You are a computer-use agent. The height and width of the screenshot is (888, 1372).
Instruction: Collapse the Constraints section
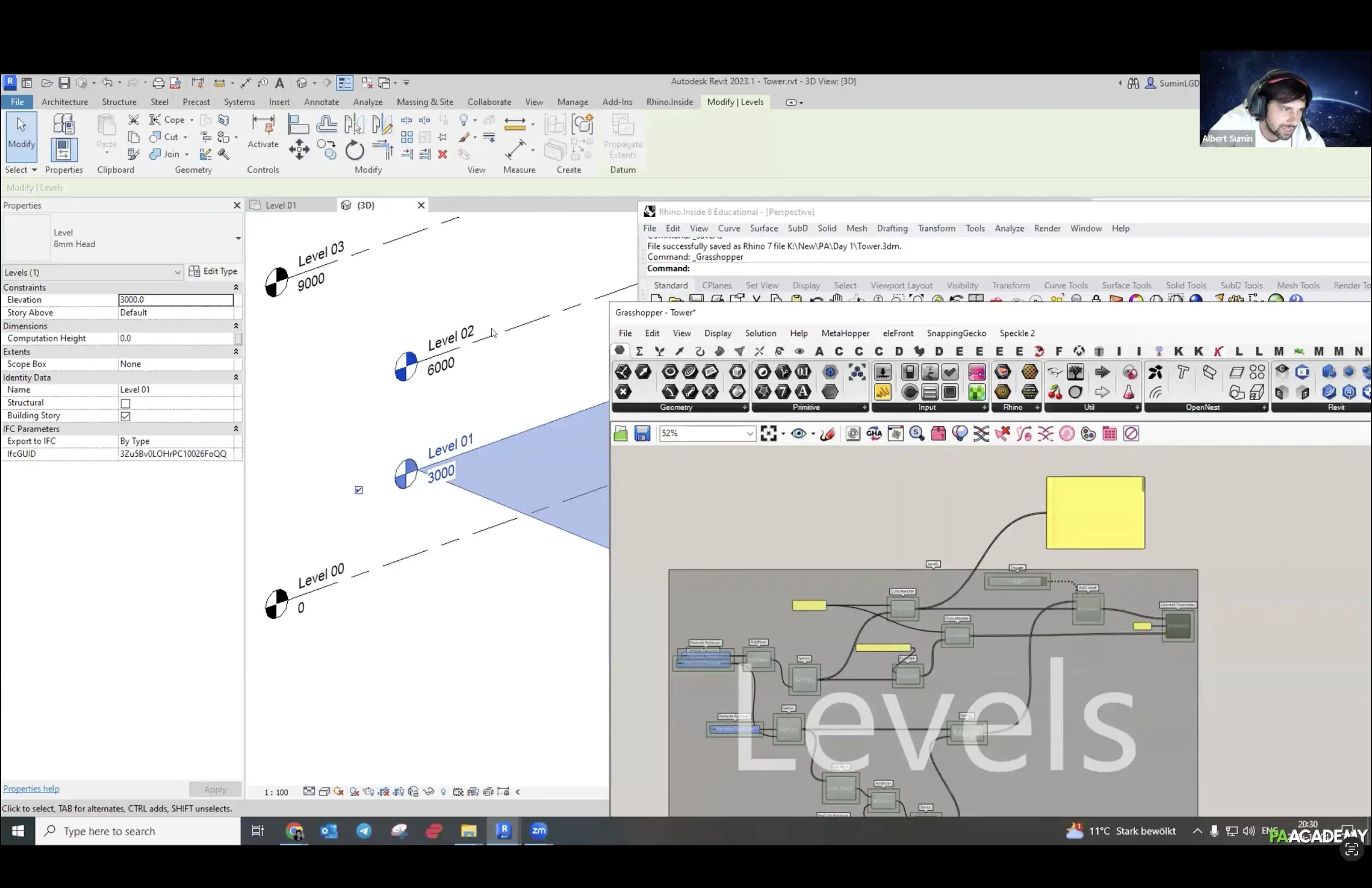coord(236,287)
